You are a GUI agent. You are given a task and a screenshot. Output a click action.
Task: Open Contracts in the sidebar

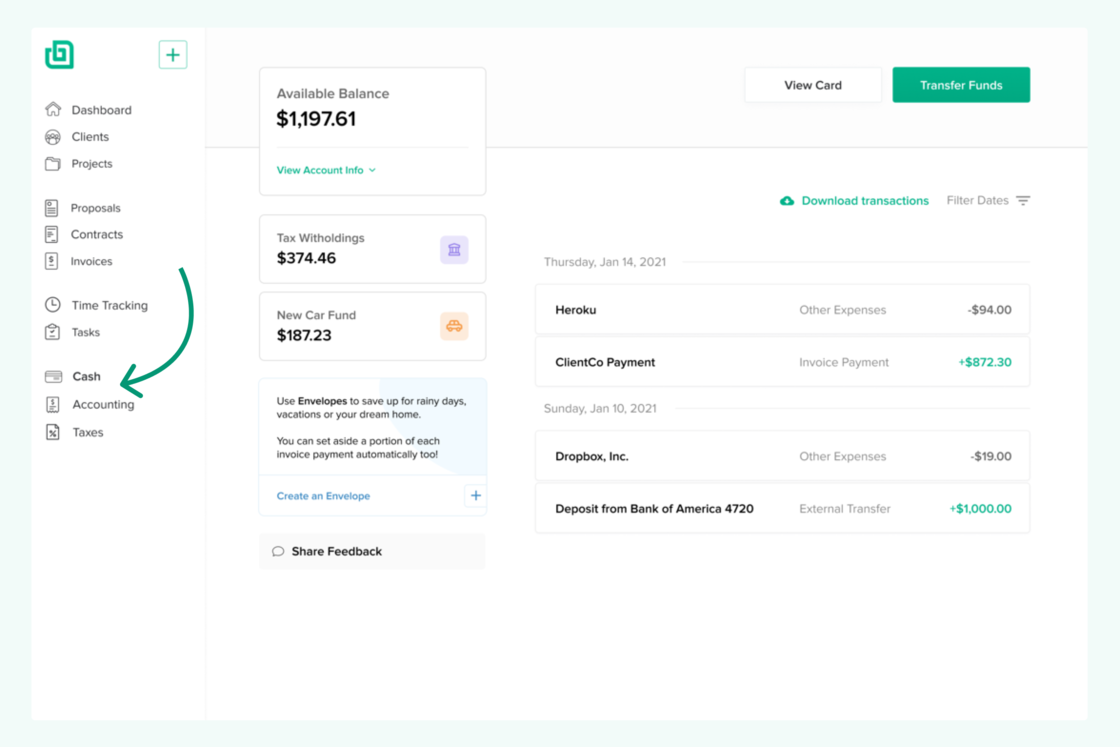96,234
